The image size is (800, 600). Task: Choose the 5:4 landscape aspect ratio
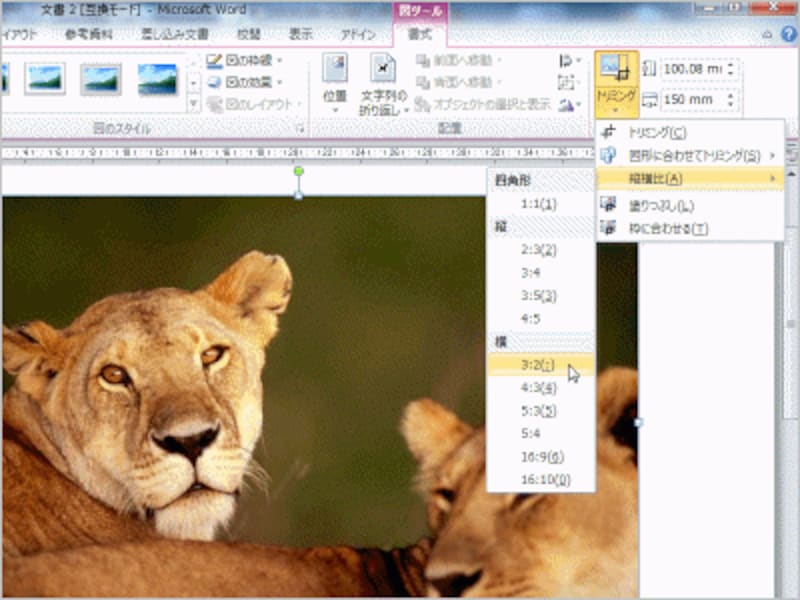click(541, 434)
